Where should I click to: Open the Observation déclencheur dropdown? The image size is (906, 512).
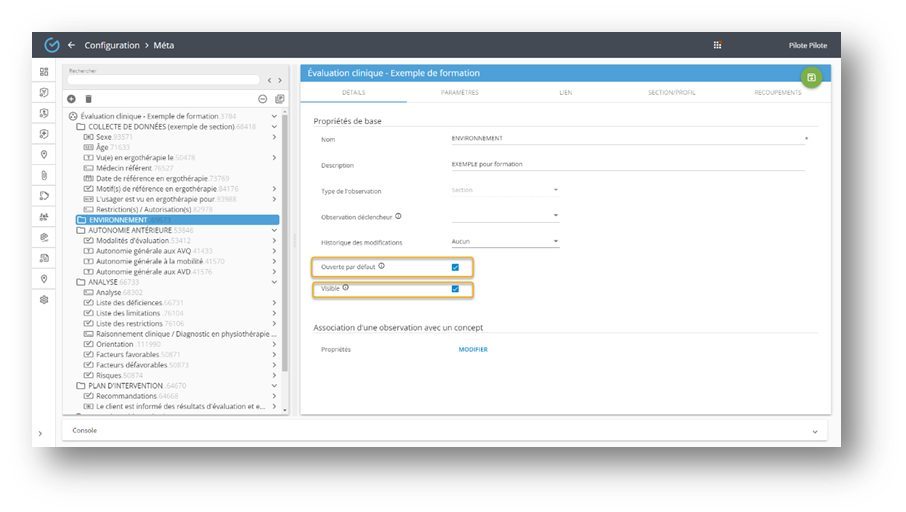(505, 215)
